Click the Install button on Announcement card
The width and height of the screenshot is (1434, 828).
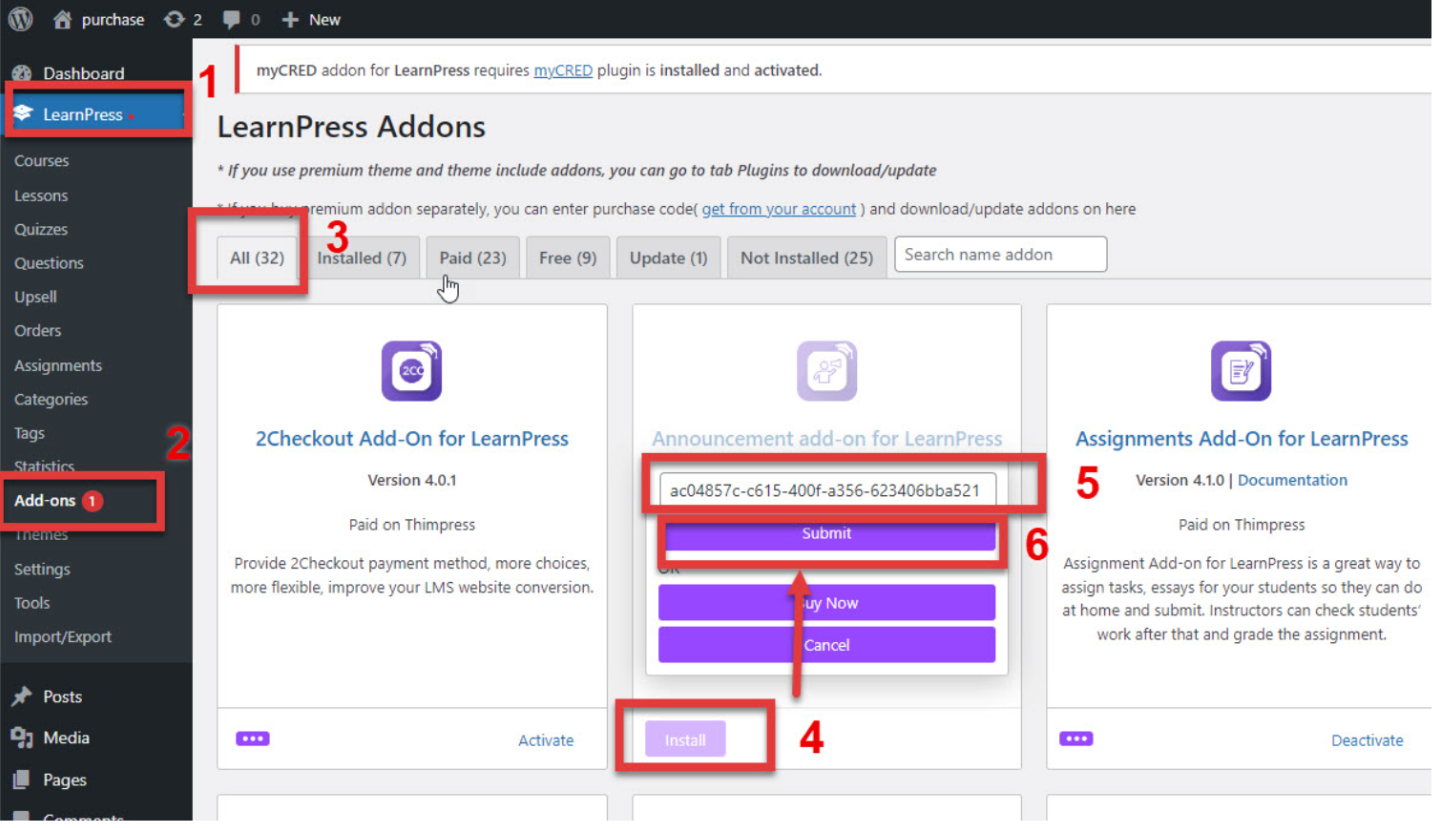685,740
